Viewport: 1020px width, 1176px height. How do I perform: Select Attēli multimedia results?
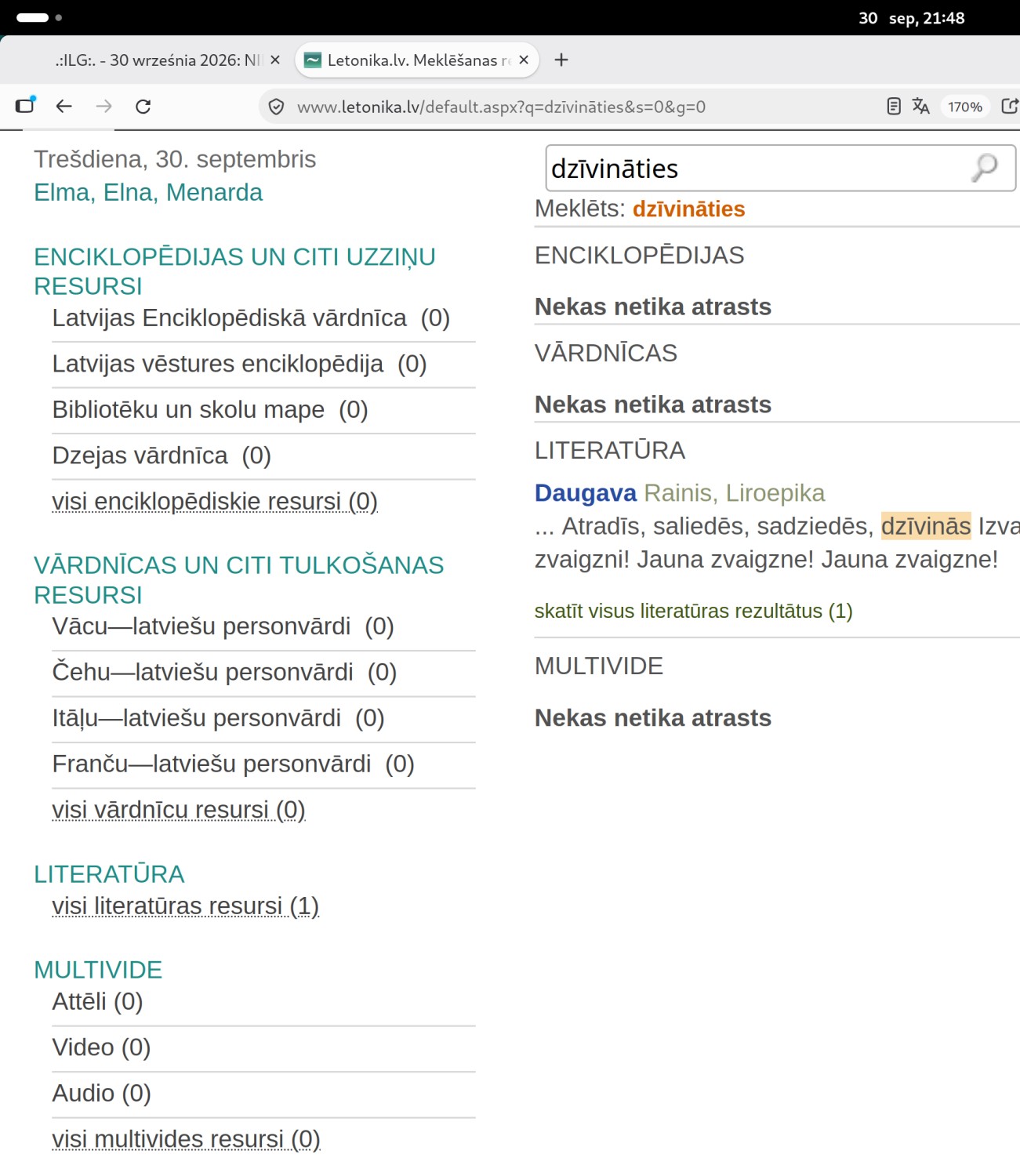click(97, 1001)
